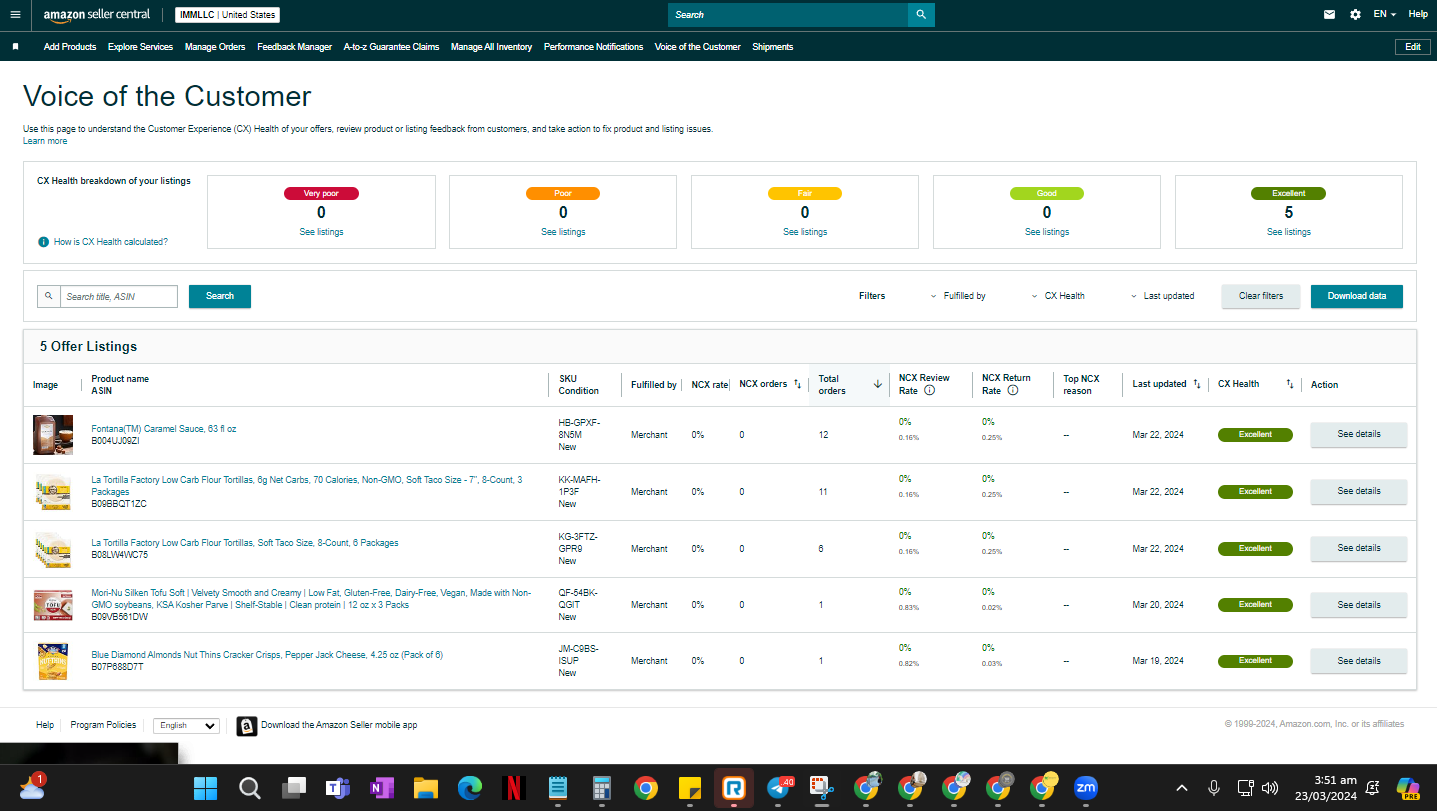Expand the Fulfilled by filter
The height and width of the screenshot is (811, 1437).
[x=957, y=296]
